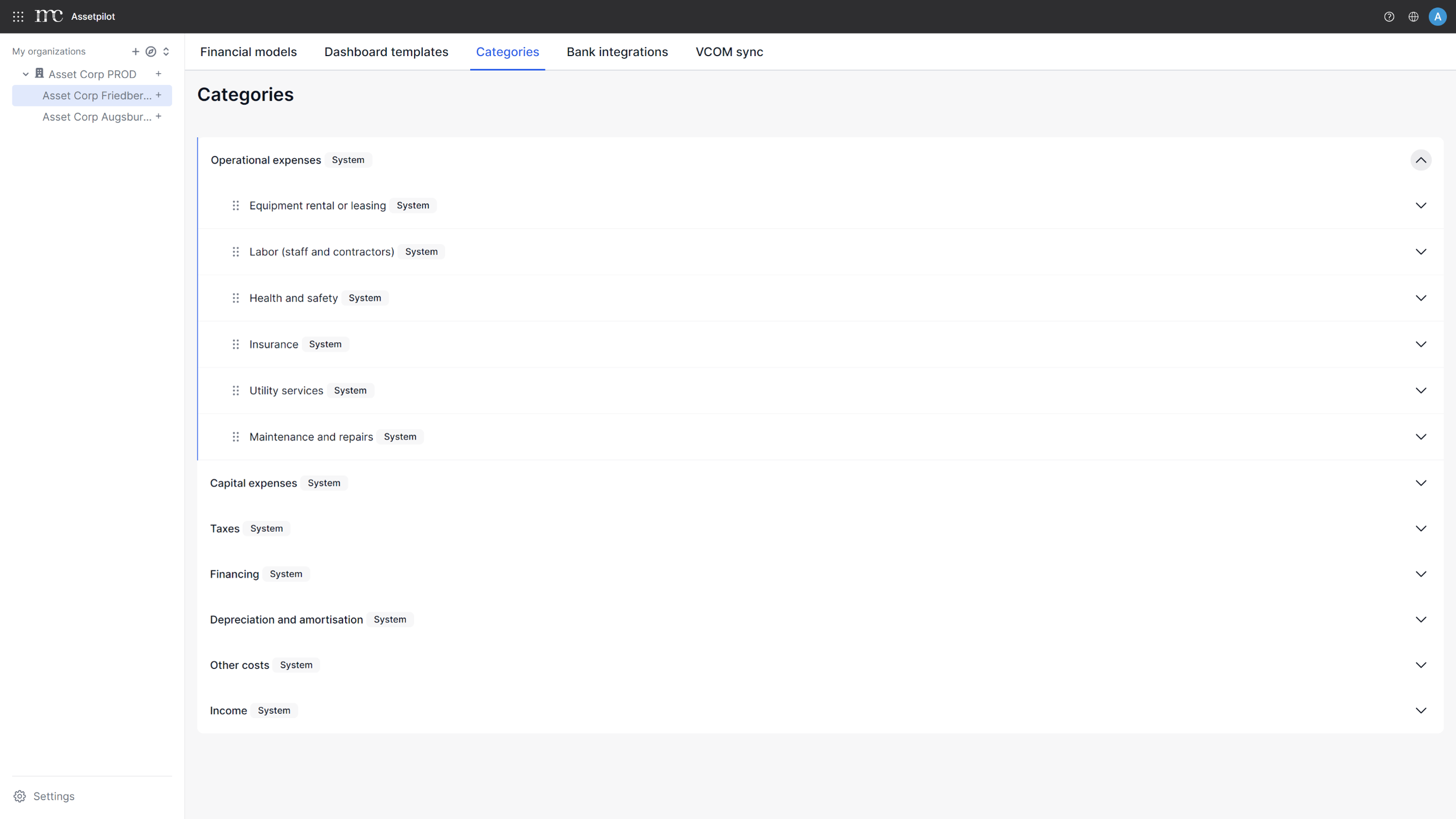Switch to the Bank integrations tab

coord(617,51)
